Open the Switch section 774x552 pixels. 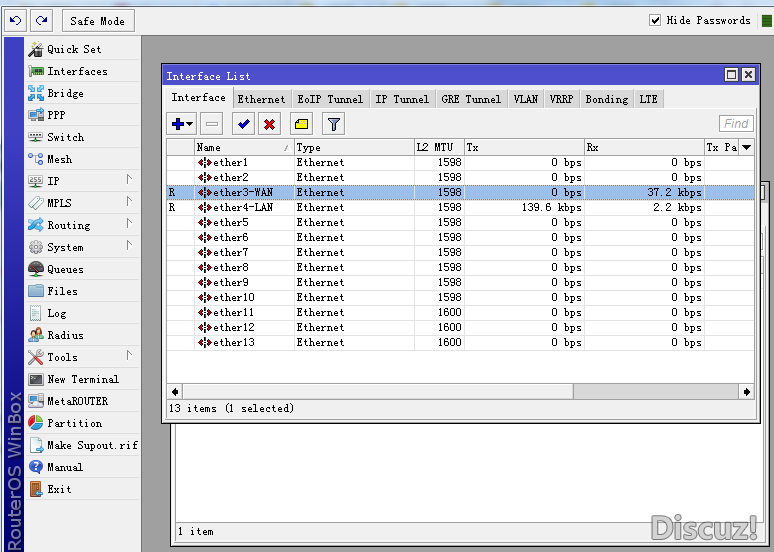82,137
